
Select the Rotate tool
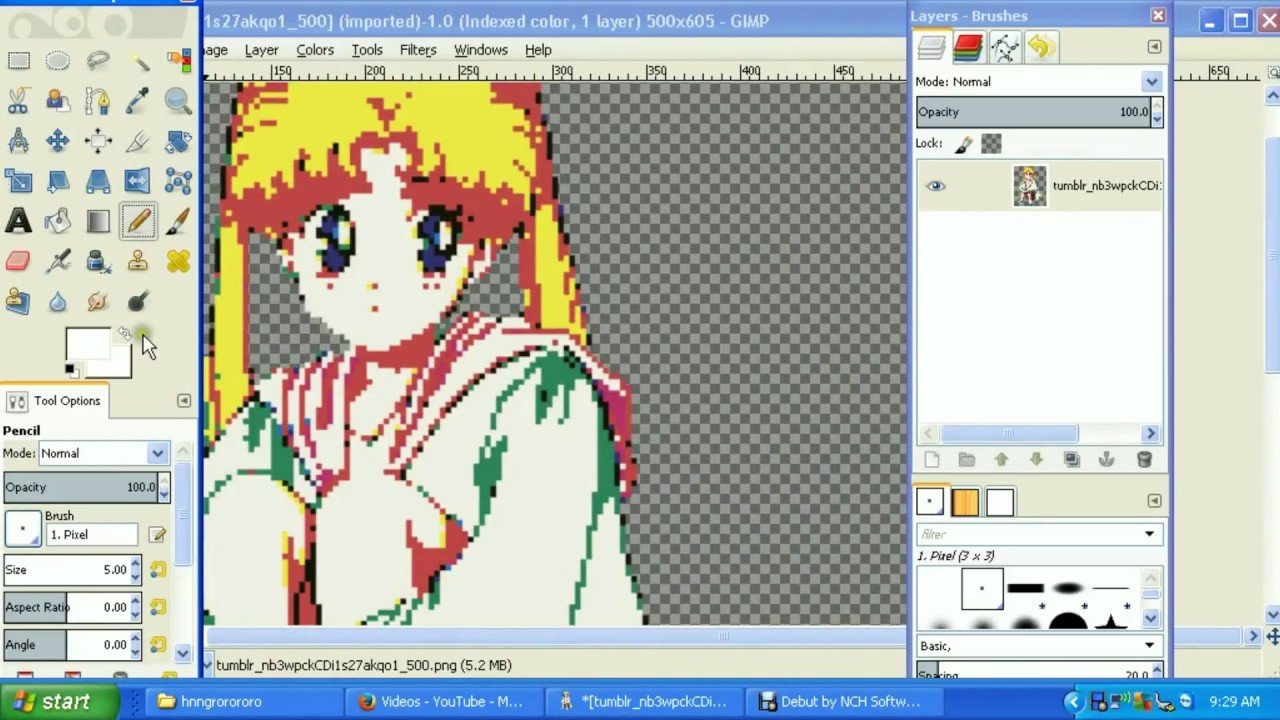click(178, 141)
